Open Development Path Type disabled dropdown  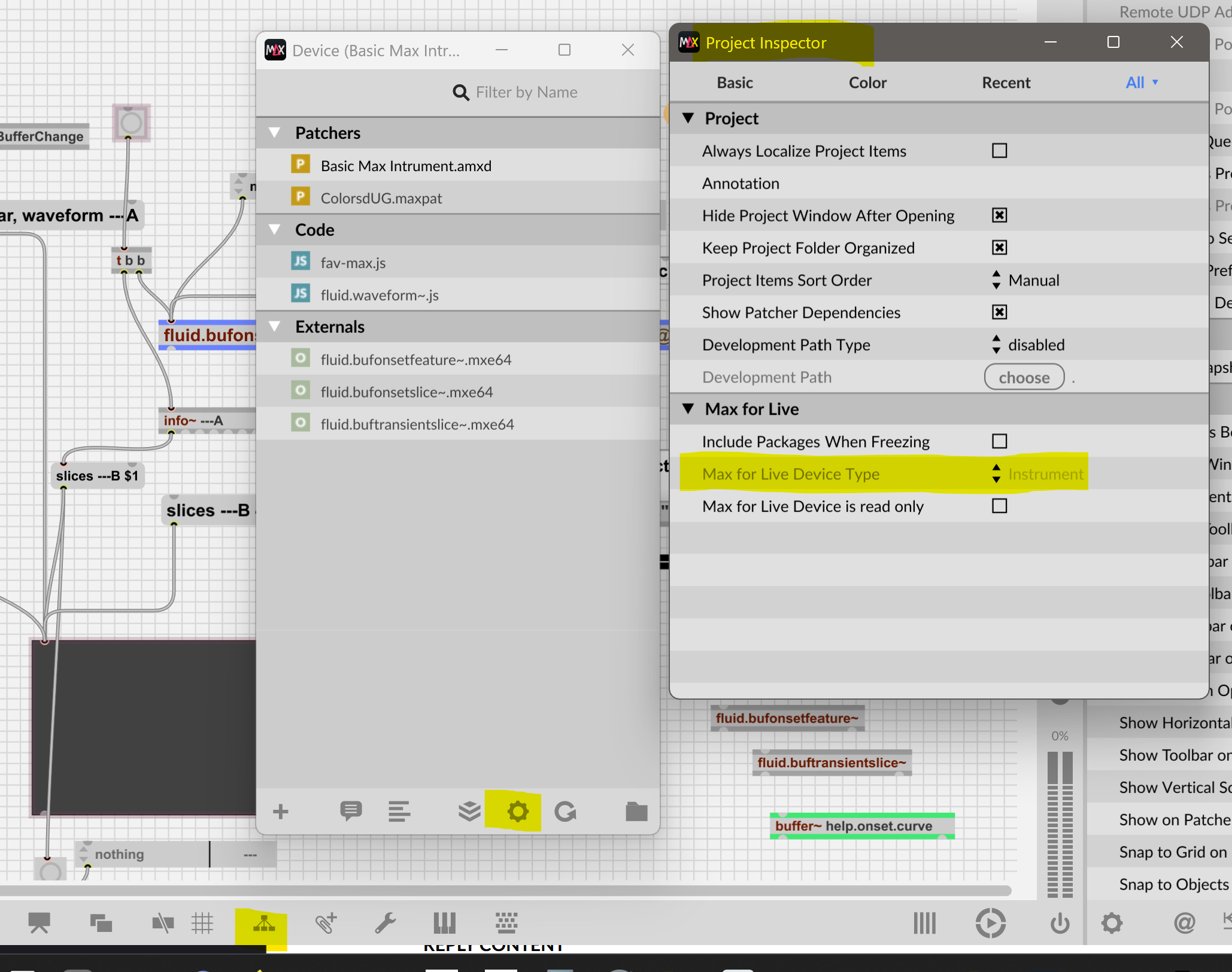click(1028, 345)
